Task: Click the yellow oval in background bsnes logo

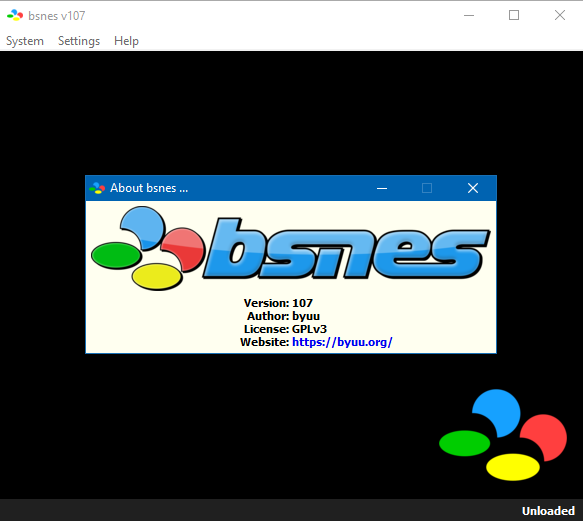Action: pos(513,467)
